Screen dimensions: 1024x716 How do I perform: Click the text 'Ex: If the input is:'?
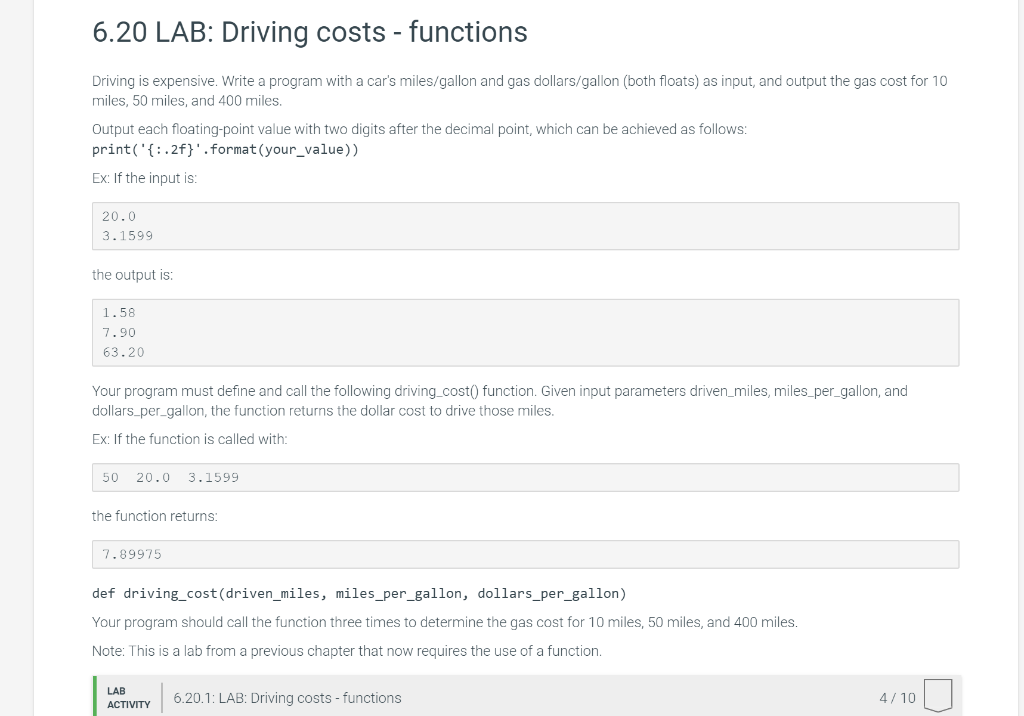coord(144,178)
